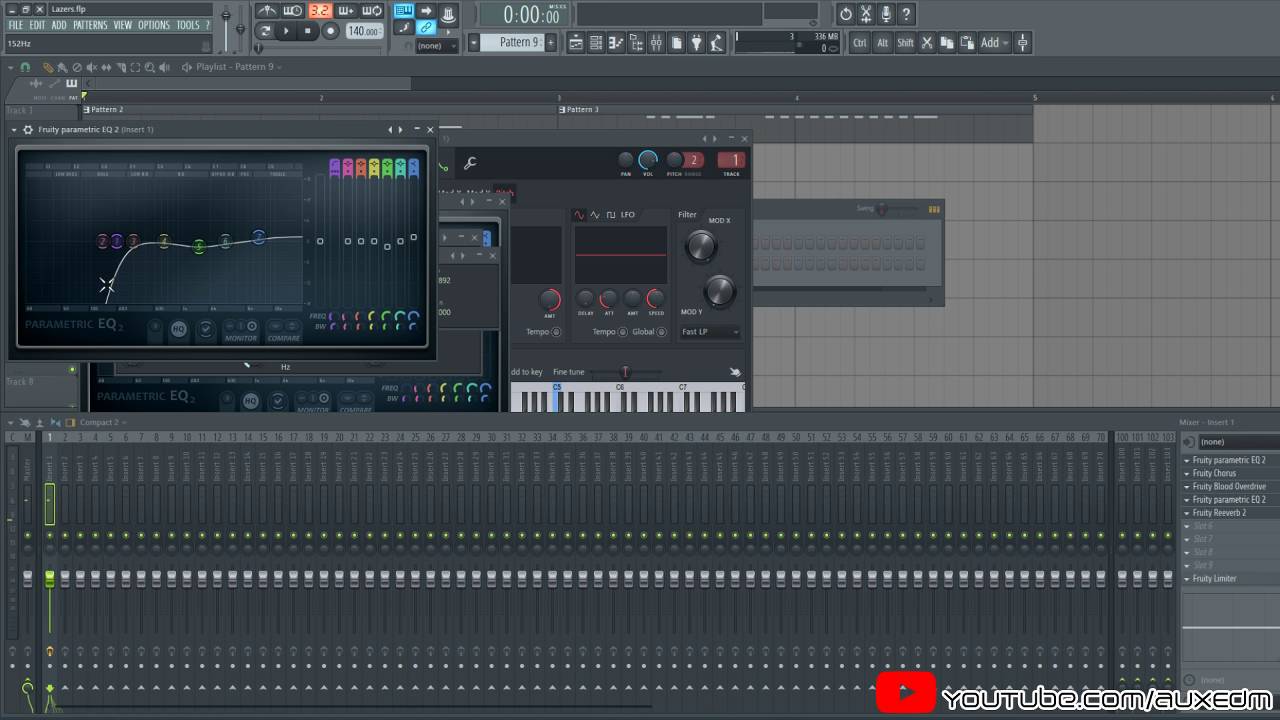This screenshot has height=720, width=1280.
Task: Click the Fine tune slider in channel settings
Action: click(625, 372)
